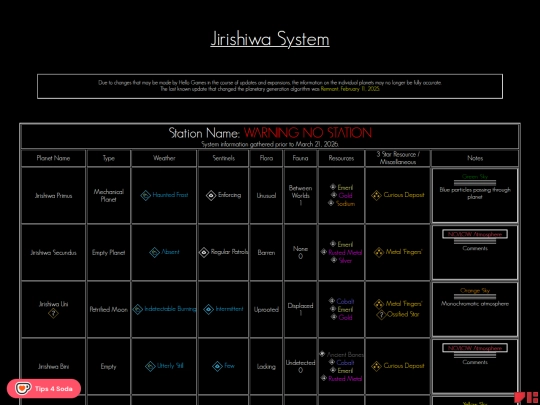Click the Jirishiwa System page title

(x=270, y=39)
